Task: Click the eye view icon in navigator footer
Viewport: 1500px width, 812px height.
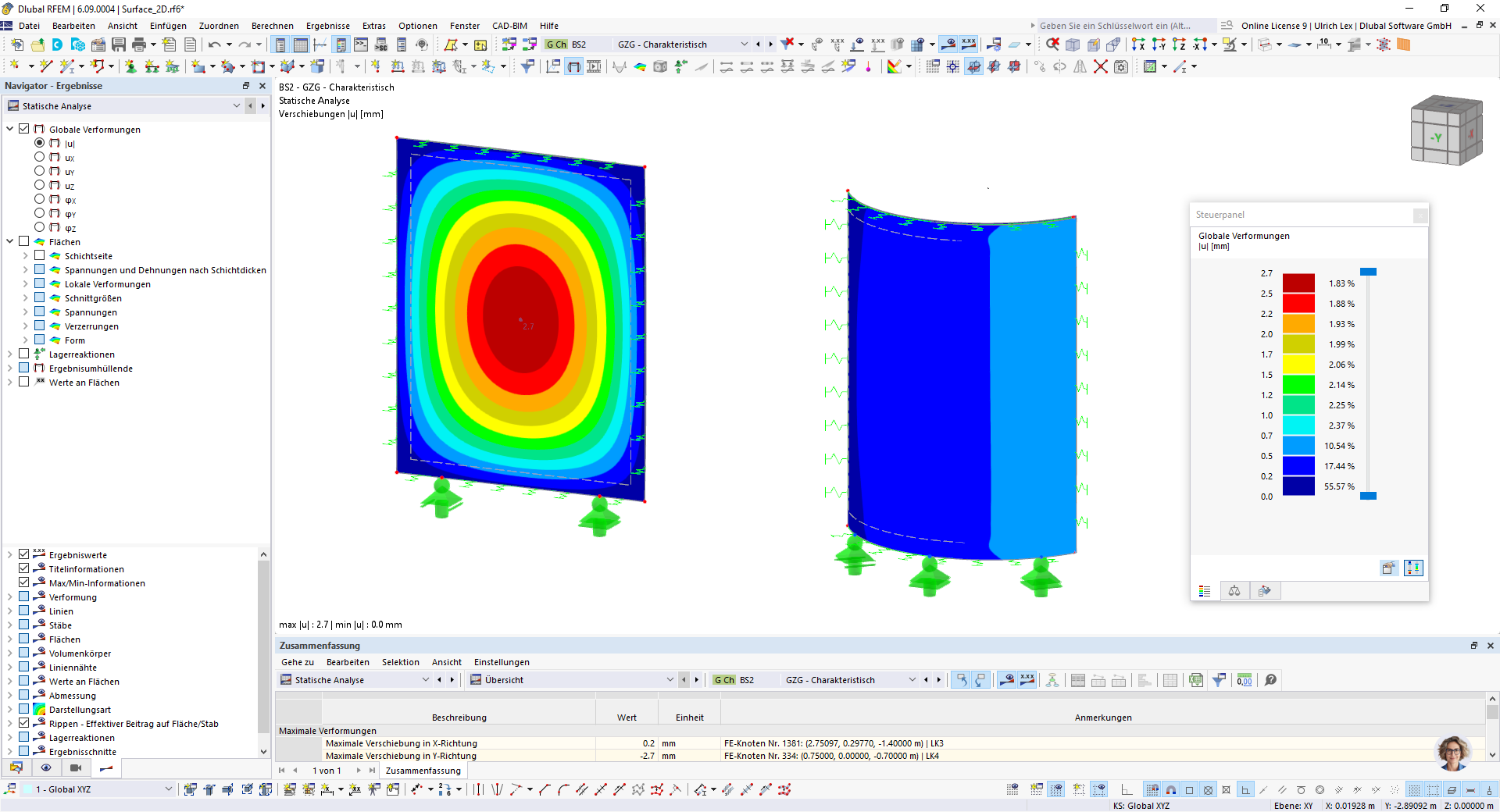Action: 46,768
